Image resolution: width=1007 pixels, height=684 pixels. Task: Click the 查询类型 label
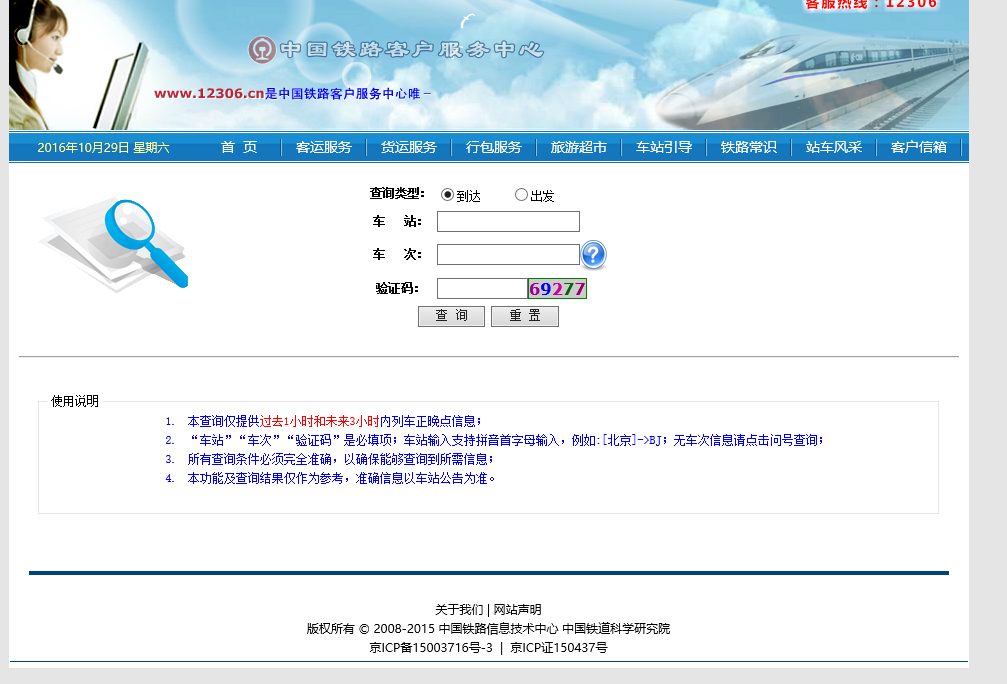coord(396,193)
